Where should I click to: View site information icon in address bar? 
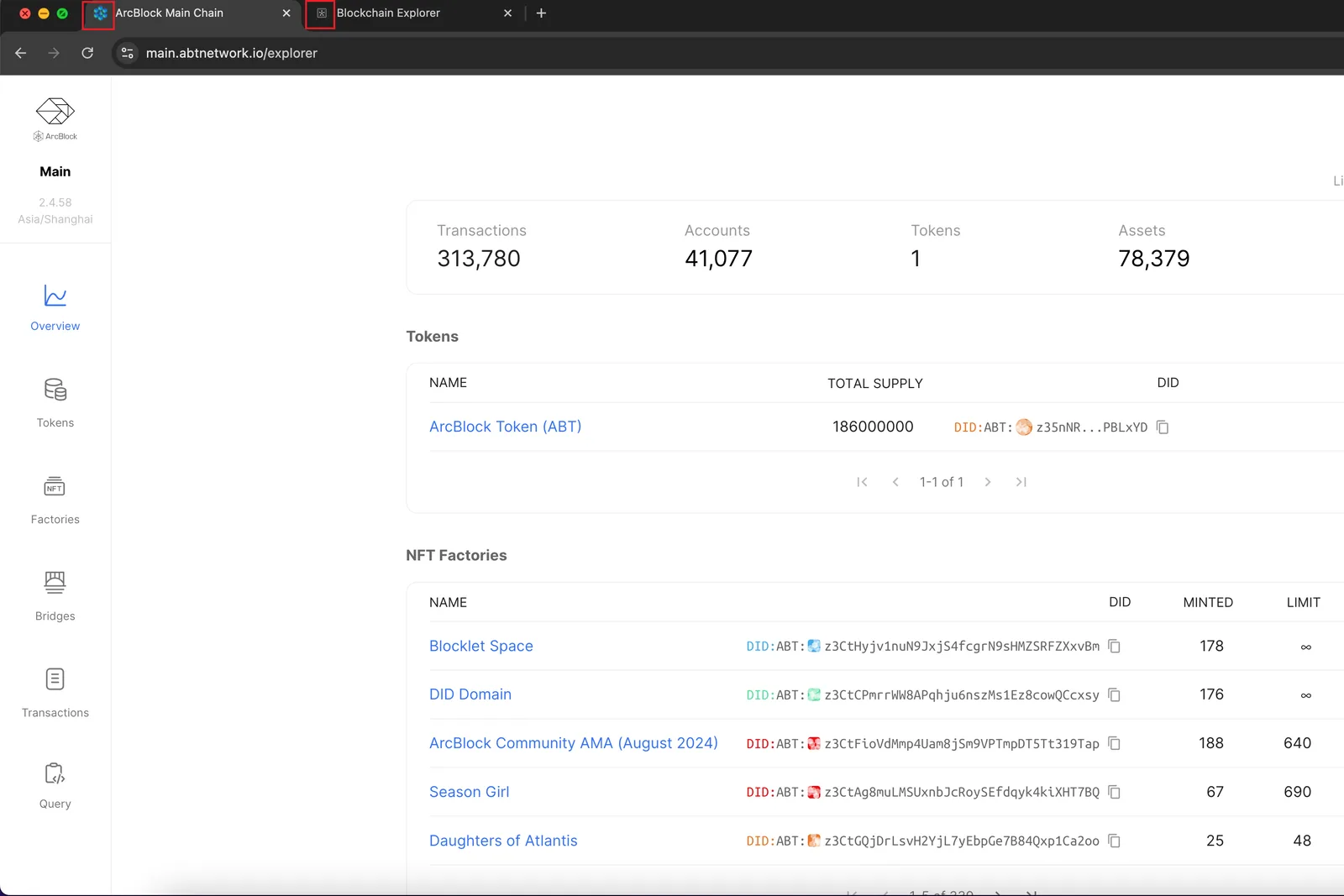127,53
